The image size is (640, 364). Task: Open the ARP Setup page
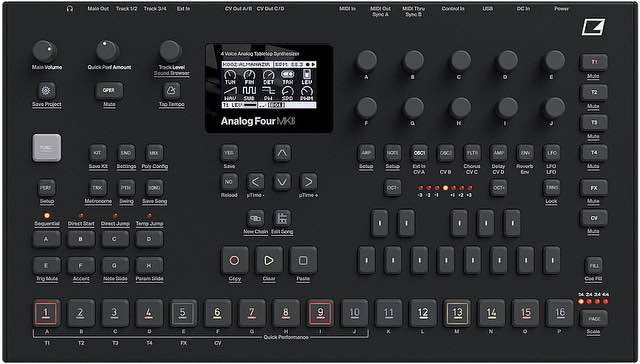click(366, 153)
